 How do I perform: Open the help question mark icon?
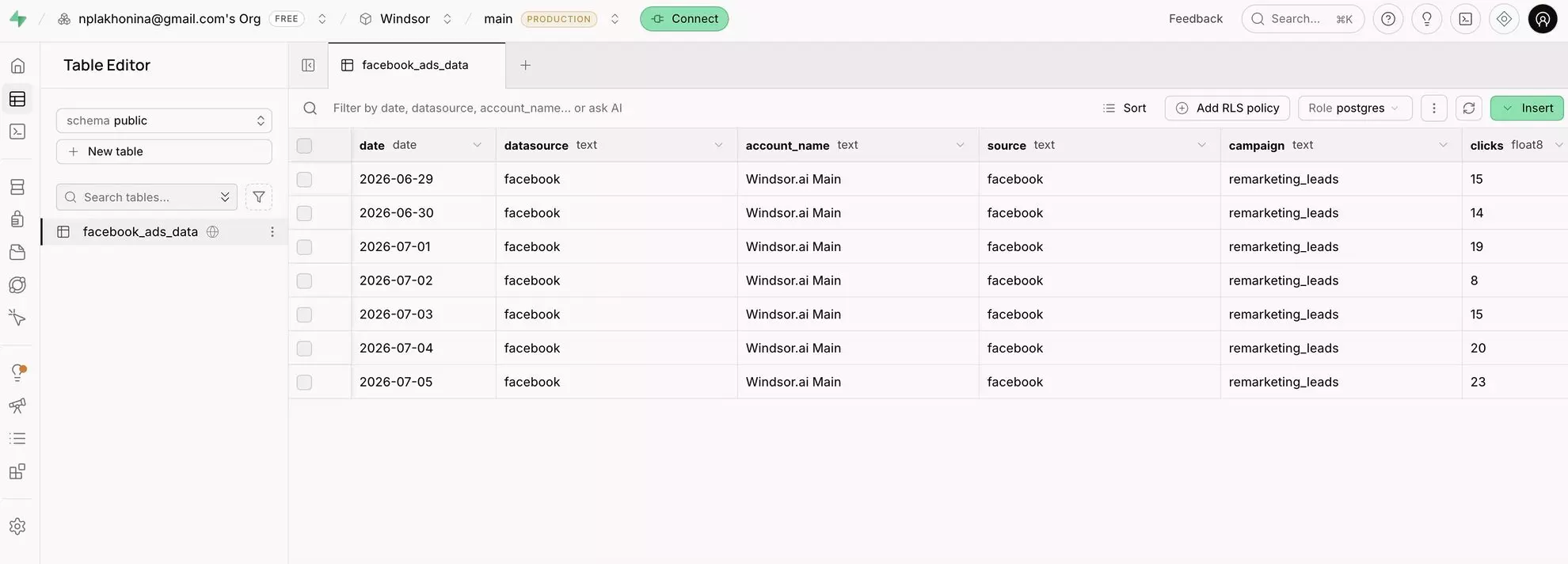pos(1388,19)
